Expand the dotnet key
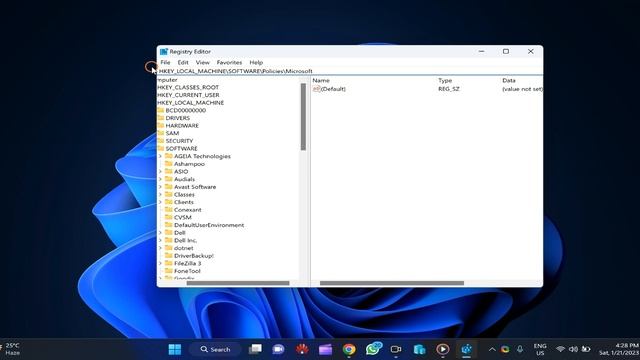640x360 pixels. (x=160, y=248)
